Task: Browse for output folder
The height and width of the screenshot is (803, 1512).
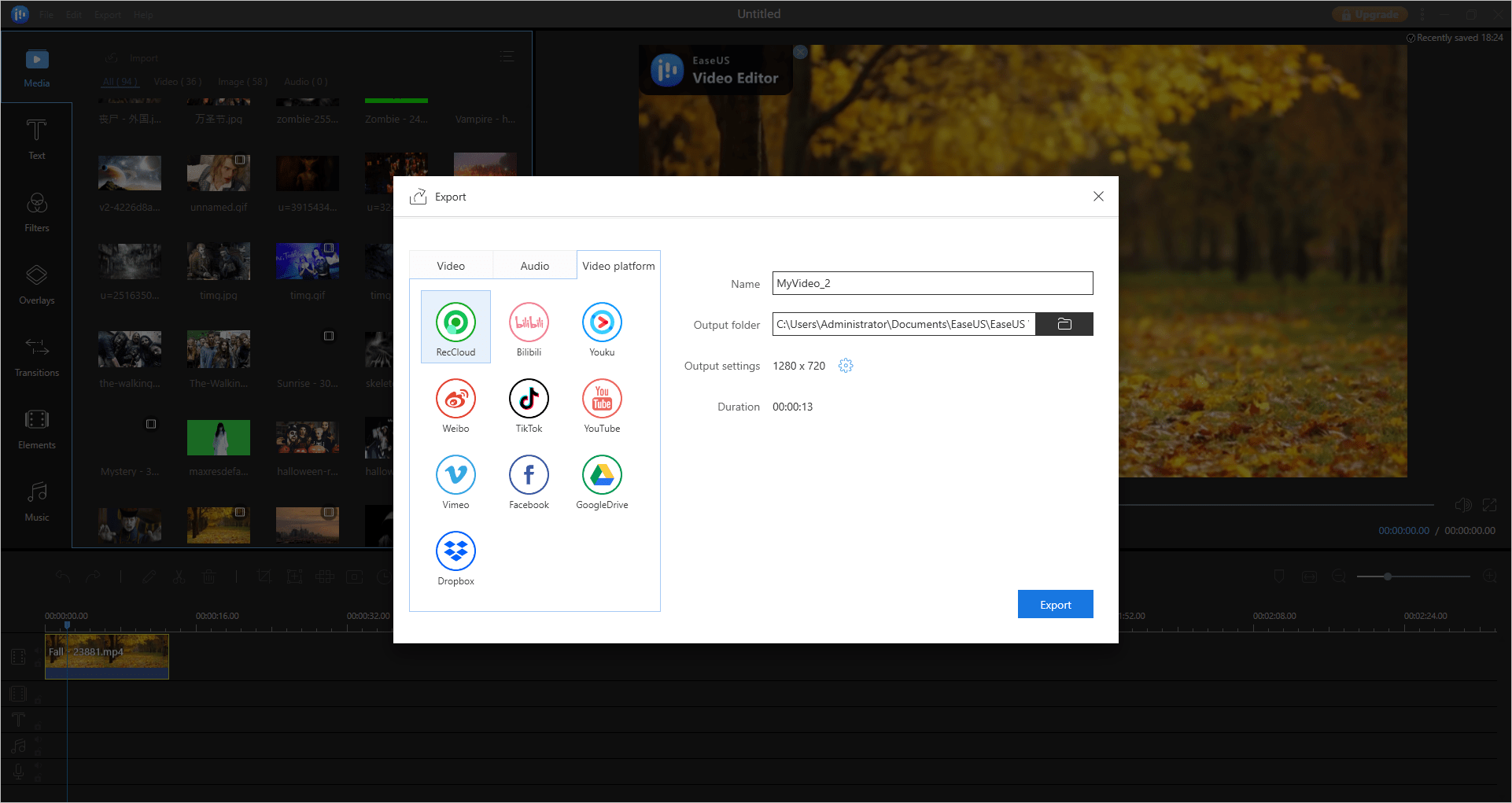Action: (x=1064, y=324)
